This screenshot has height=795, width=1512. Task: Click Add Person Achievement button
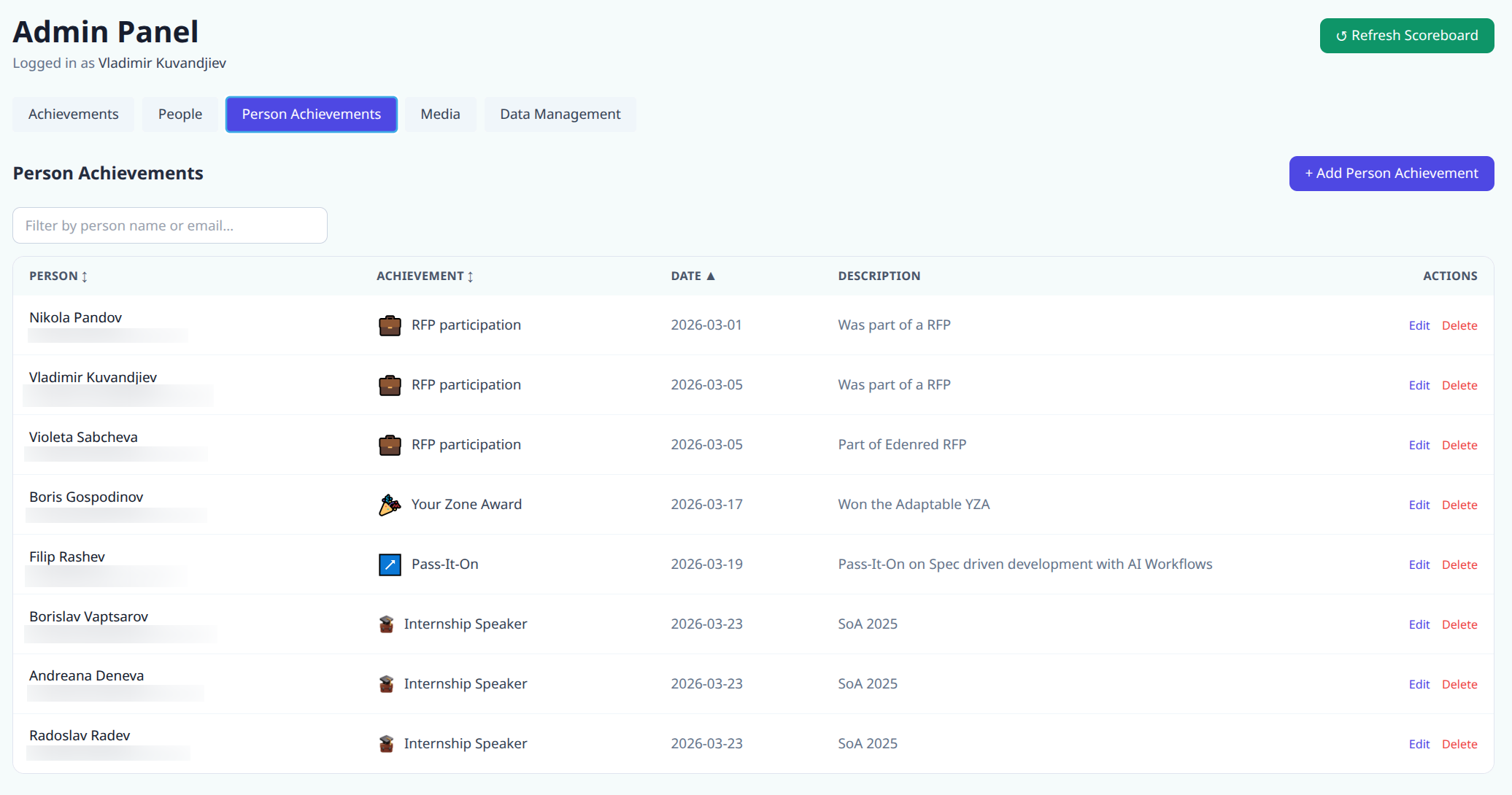[x=1391, y=174]
